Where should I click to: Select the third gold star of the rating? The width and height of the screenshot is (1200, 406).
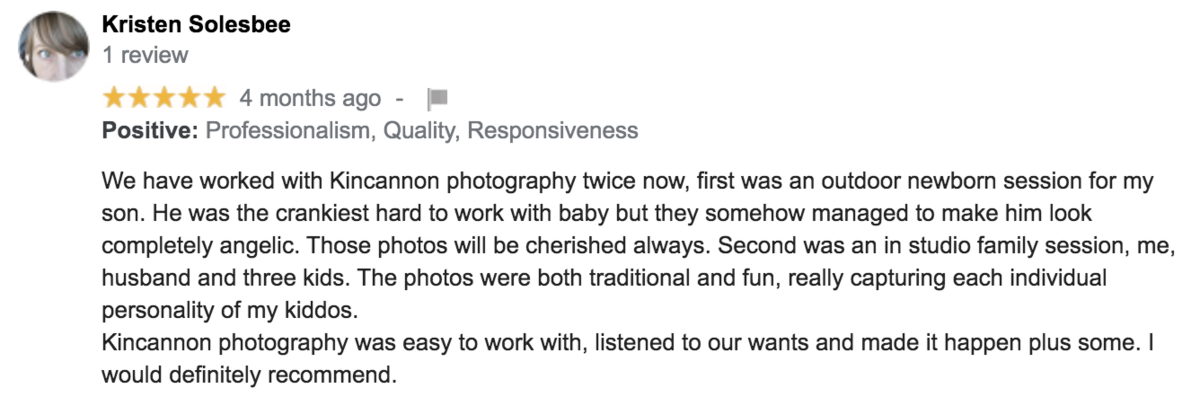click(x=164, y=97)
